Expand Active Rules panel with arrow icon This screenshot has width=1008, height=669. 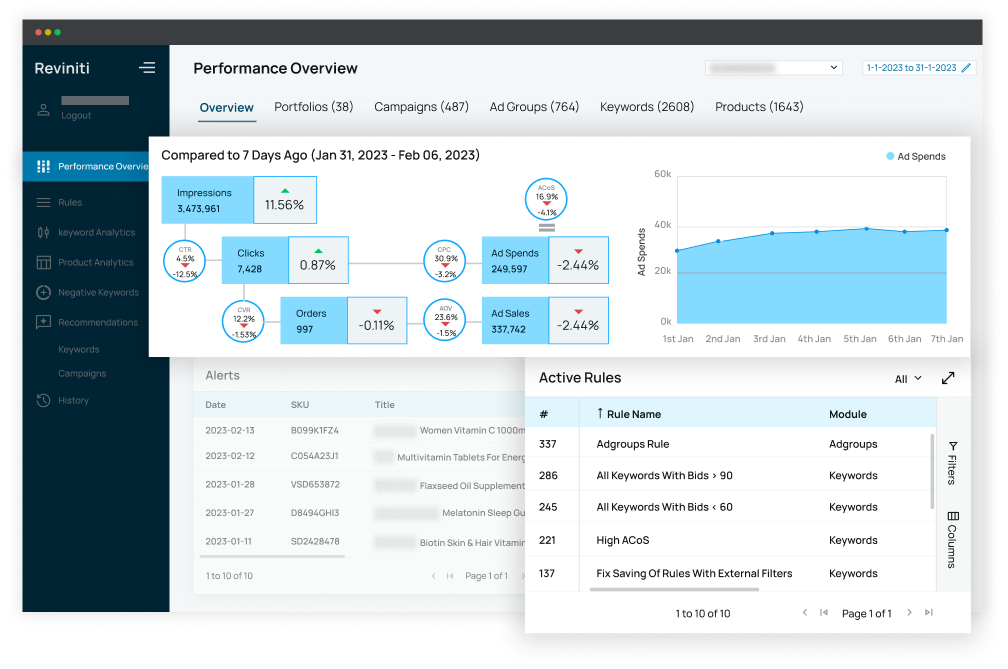tap(948, 379)
